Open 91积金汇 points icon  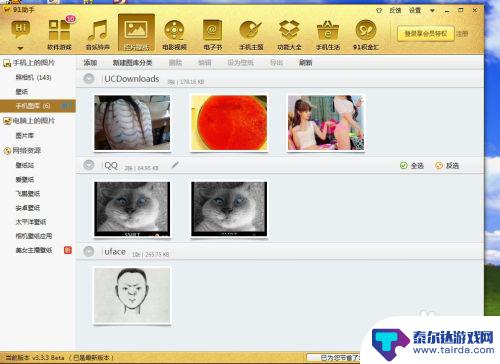(366, 34)
